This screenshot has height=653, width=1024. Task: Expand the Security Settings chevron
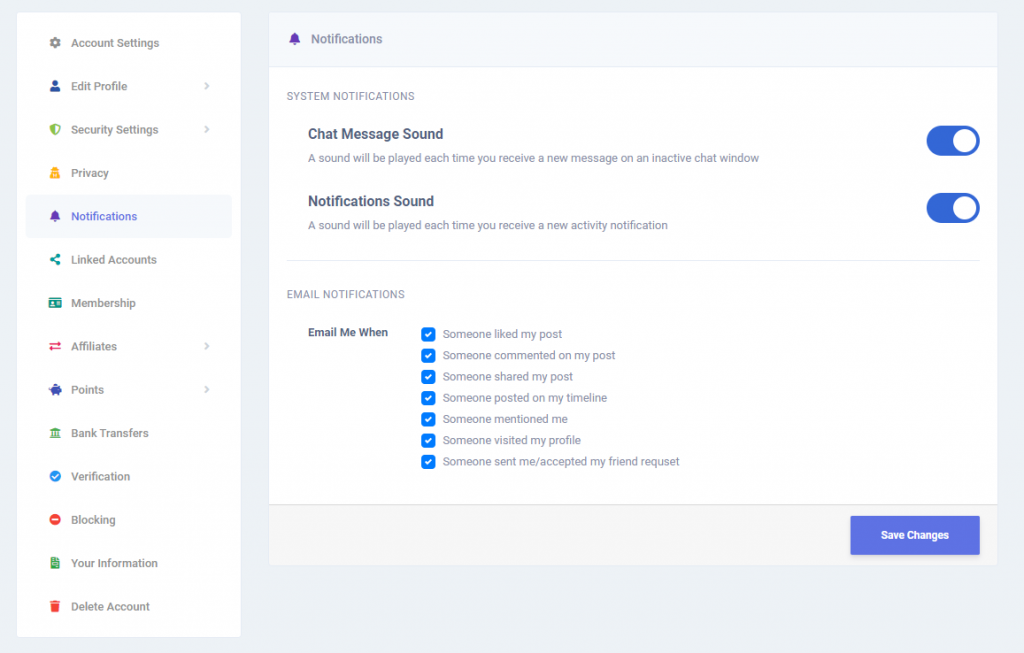coord(206,129)
